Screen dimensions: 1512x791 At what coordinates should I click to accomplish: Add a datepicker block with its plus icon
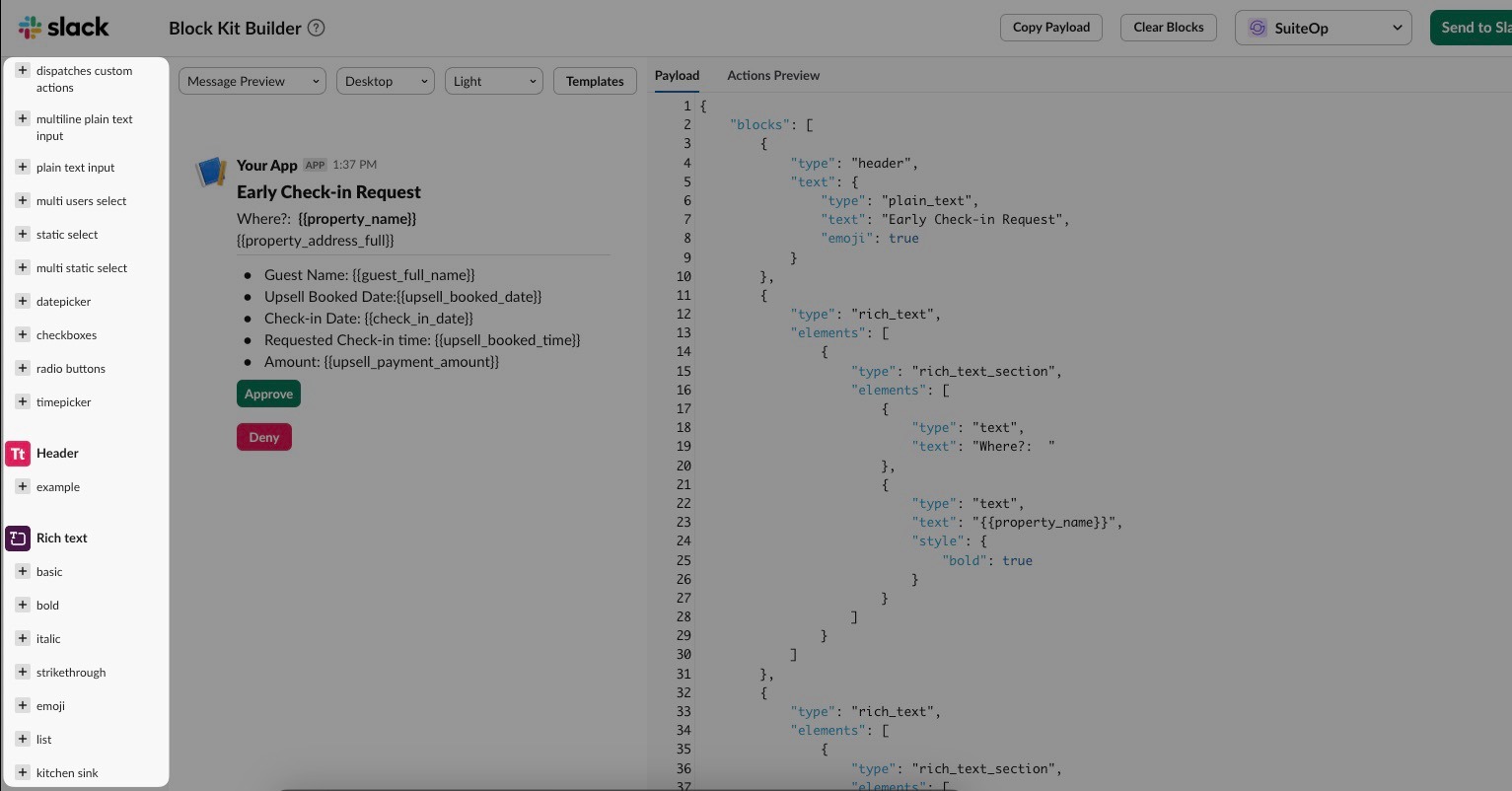point(22,301)
